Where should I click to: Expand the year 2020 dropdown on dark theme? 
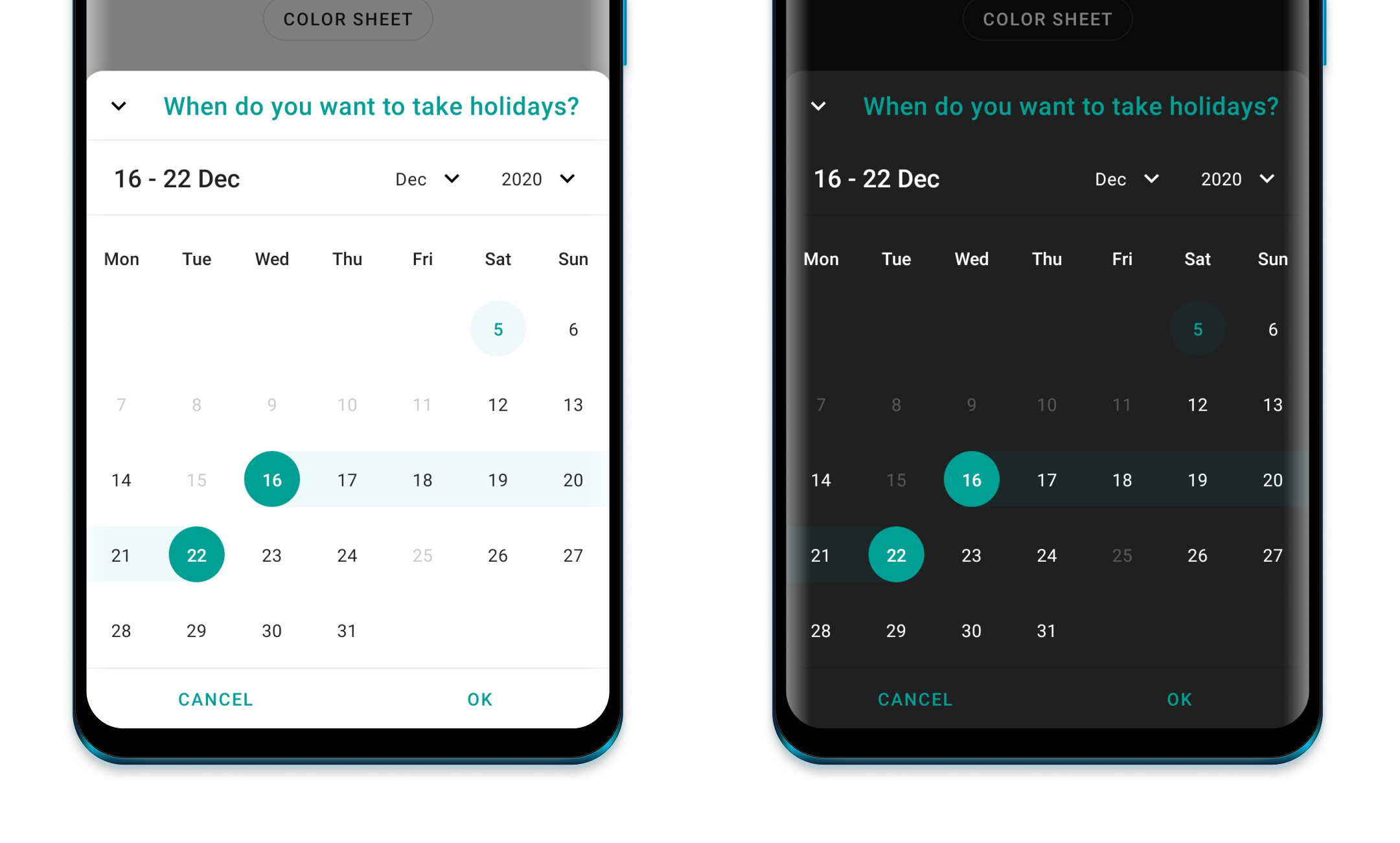click(1242, 180)
